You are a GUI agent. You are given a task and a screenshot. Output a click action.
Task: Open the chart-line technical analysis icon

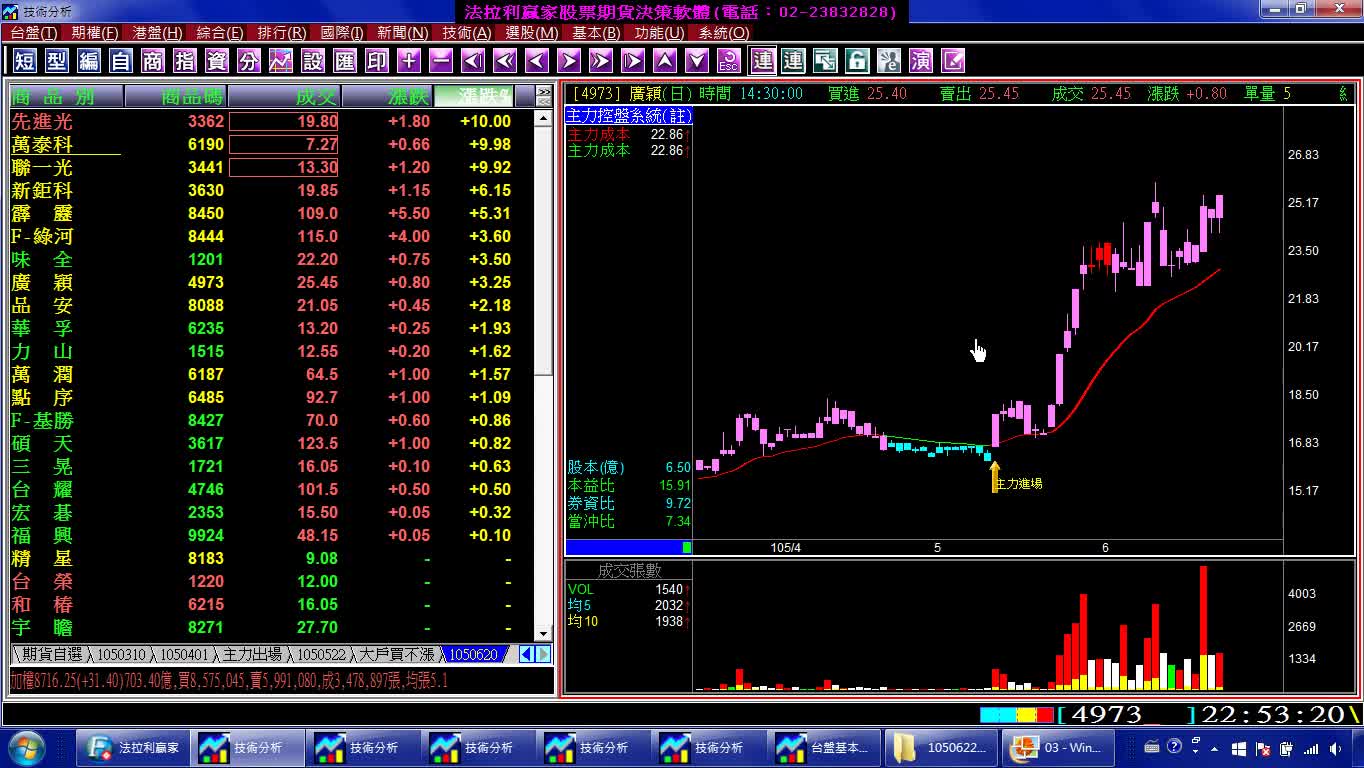pyautogui.click(x=281, y=61)
